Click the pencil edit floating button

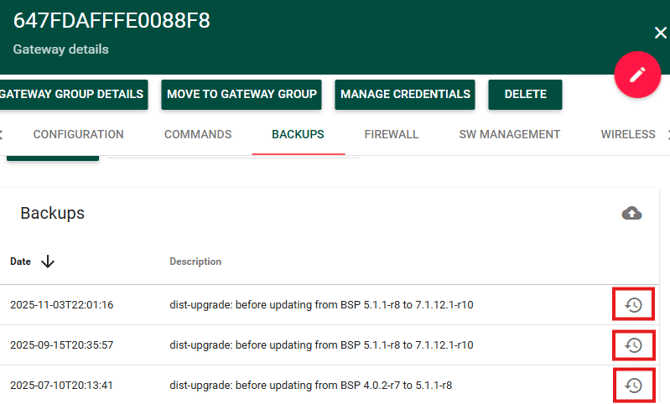pos(637,75)
